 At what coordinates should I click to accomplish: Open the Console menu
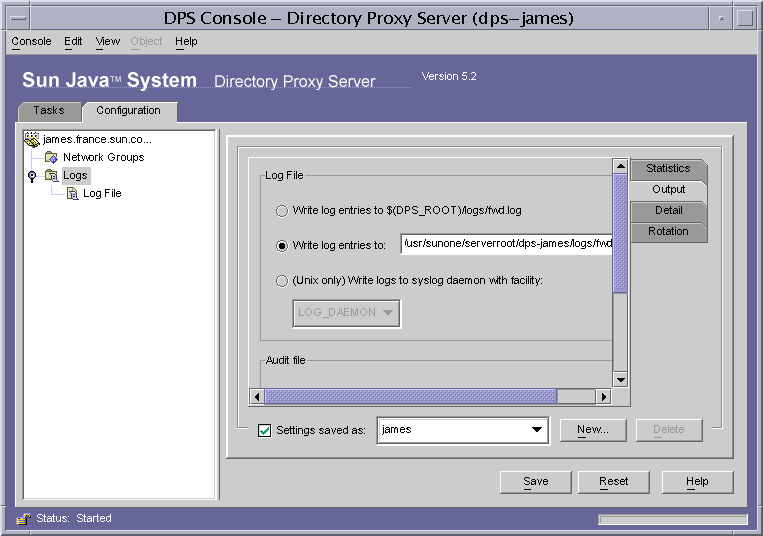click(x=31, y=41)
